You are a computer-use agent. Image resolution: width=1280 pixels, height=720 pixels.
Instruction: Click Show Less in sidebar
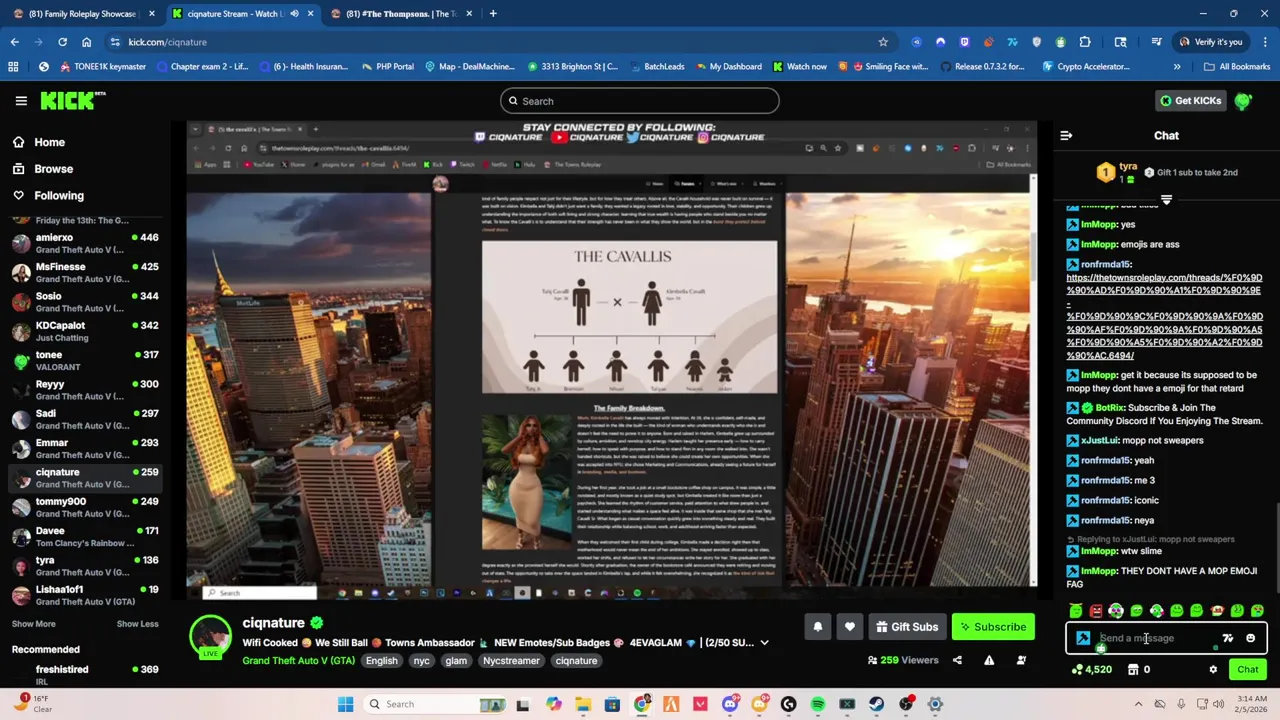point(137,624)
